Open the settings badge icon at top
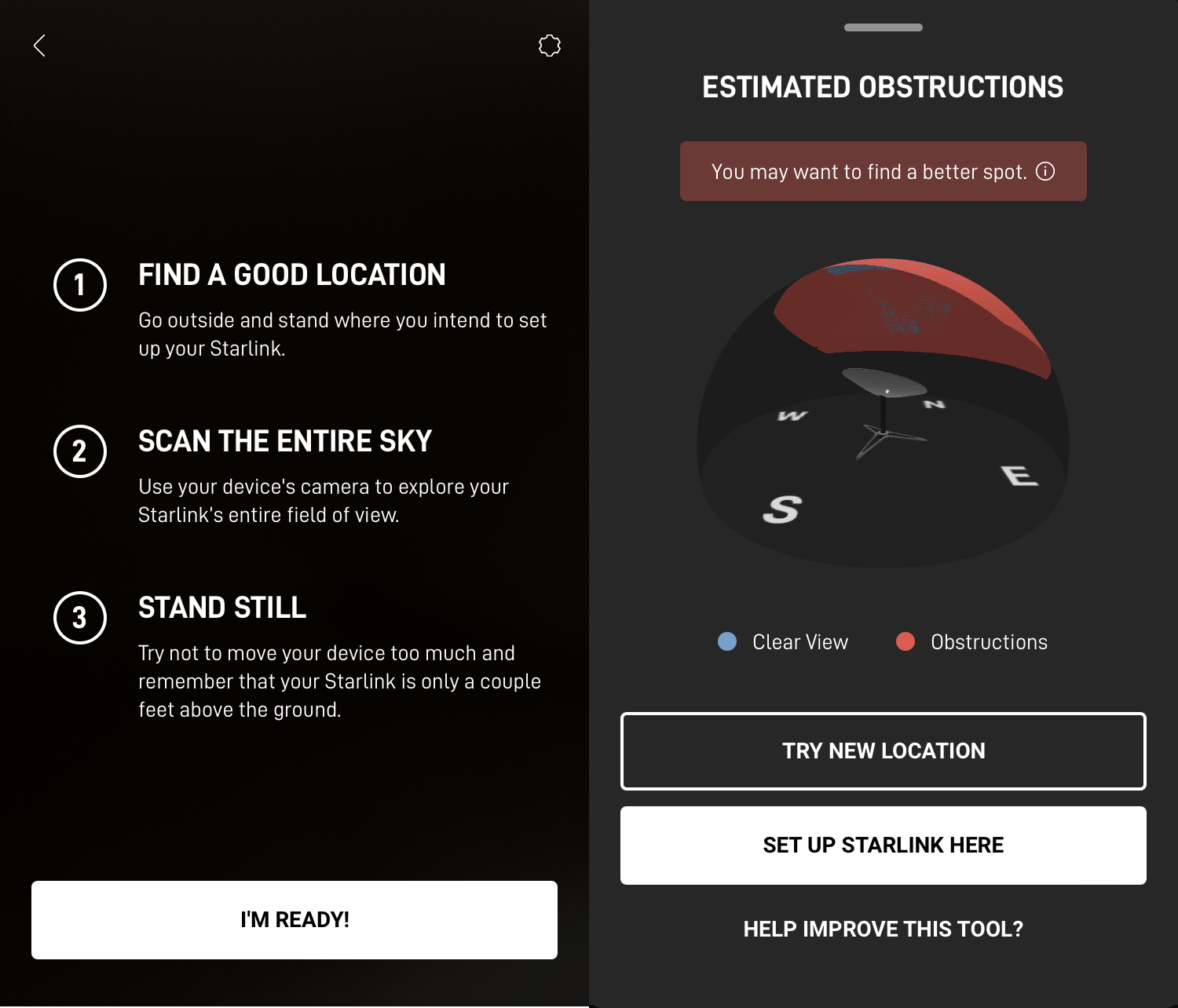Viewport: 1178px width, 1008px height. point(550,46)
